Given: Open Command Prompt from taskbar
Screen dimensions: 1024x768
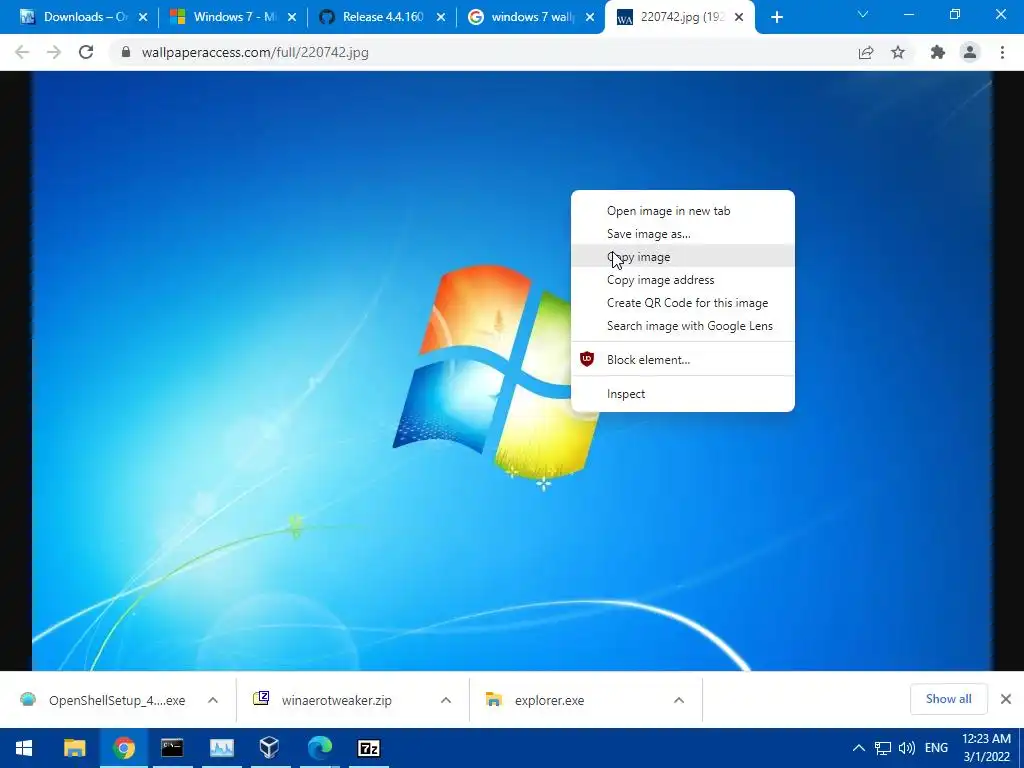Looking at the screenshot, I should tap(172, 748).
